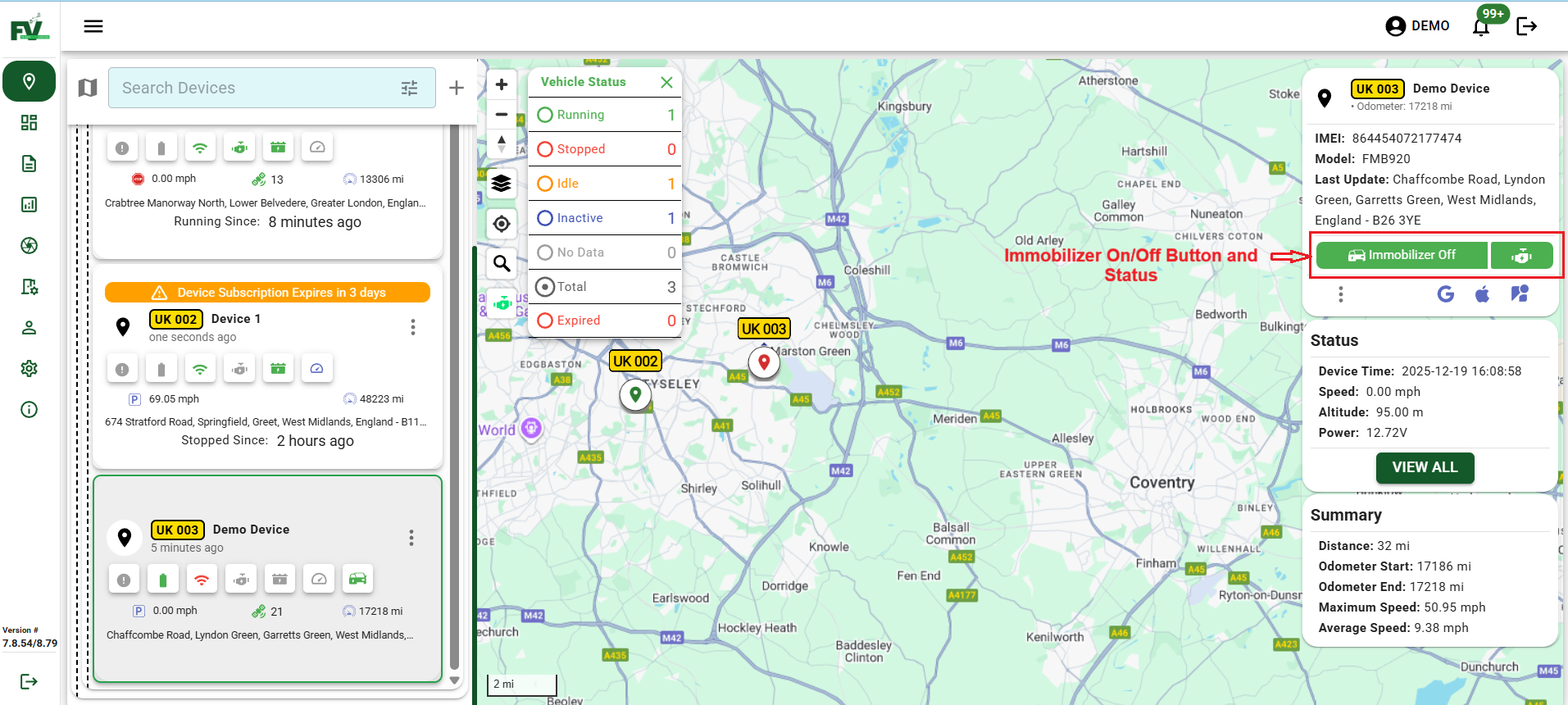
Task: Click the settings gear in left sidebar
Action: [30, 368]
